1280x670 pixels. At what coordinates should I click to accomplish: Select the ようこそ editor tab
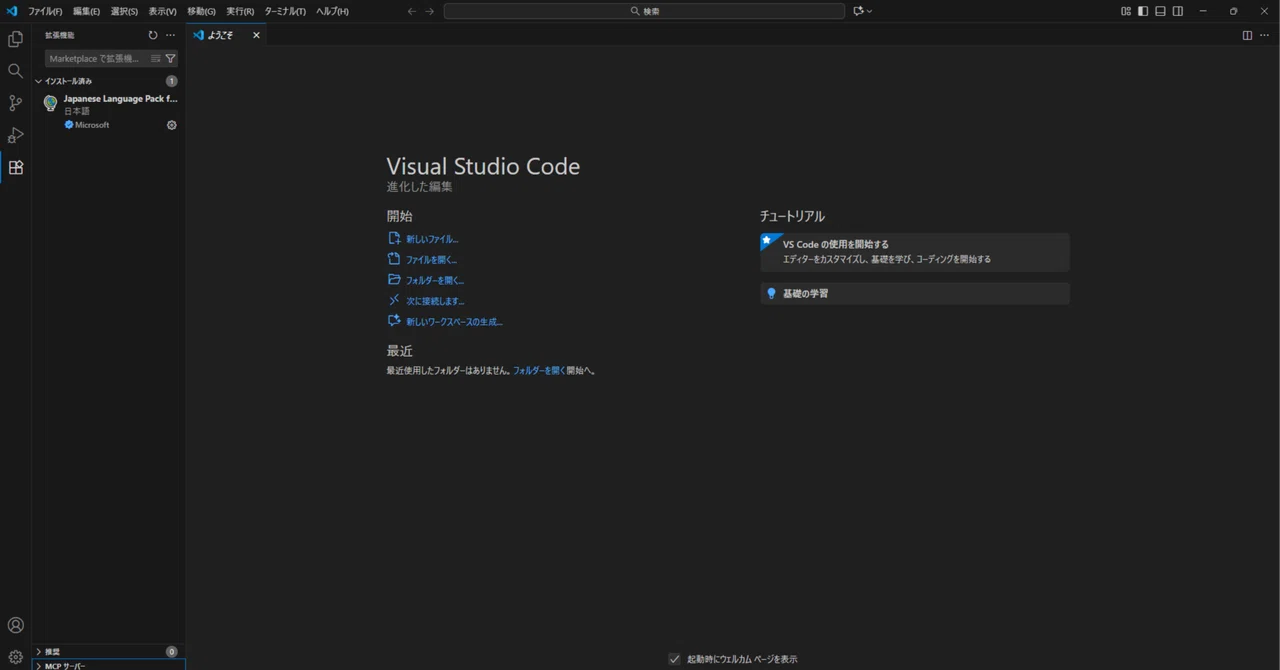(226, 35)
